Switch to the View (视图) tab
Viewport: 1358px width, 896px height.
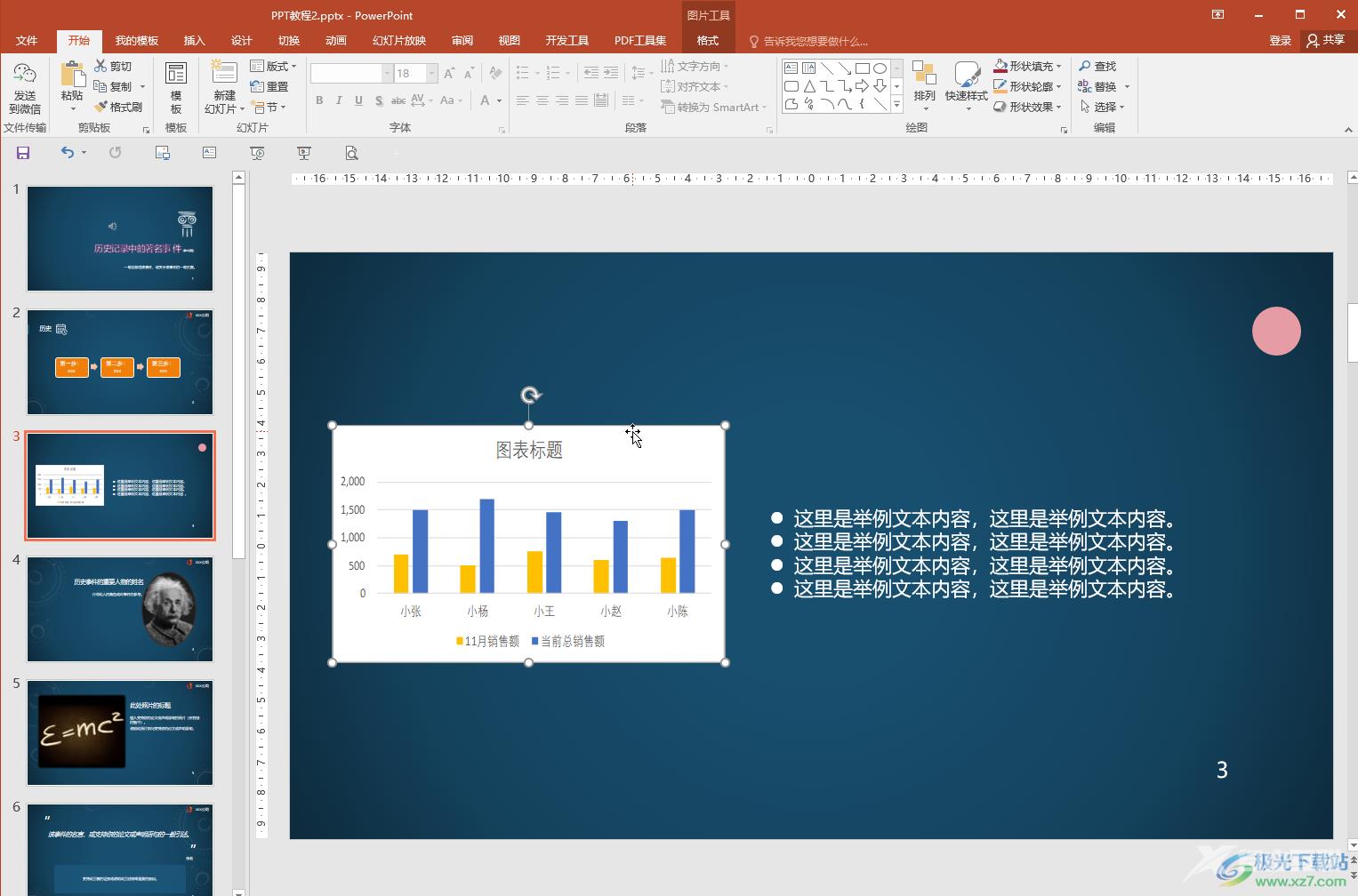click(x=509, y=41)
